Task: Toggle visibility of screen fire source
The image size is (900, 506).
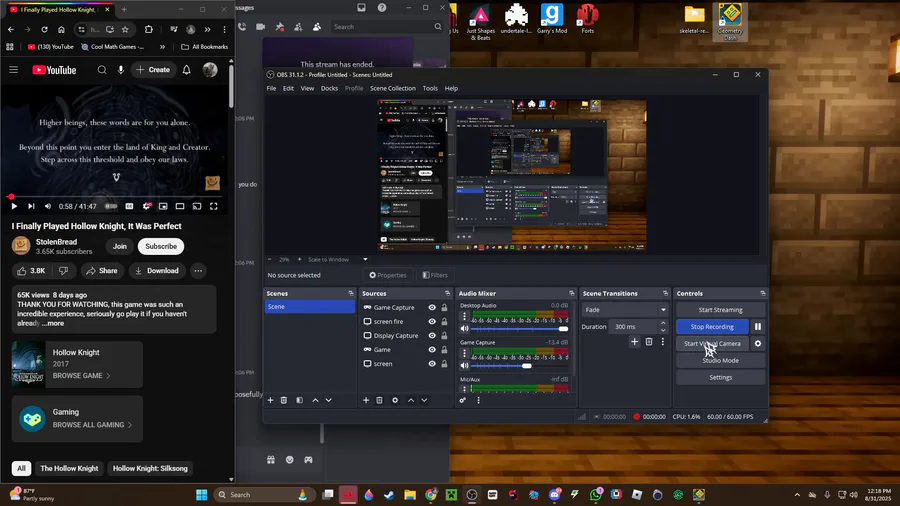Action: tap(432, 321)
